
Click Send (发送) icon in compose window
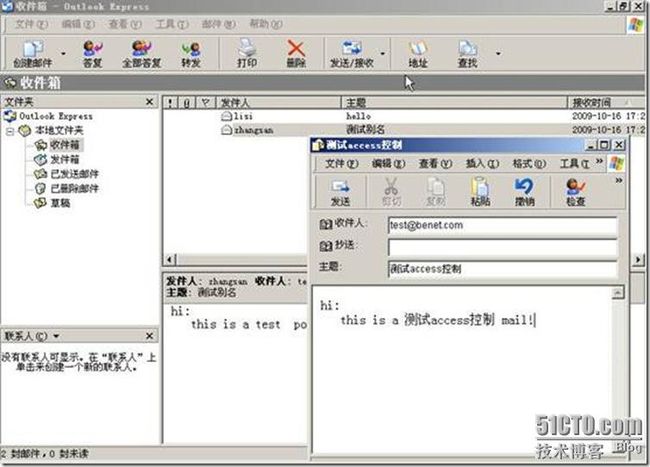pos(340,192)
